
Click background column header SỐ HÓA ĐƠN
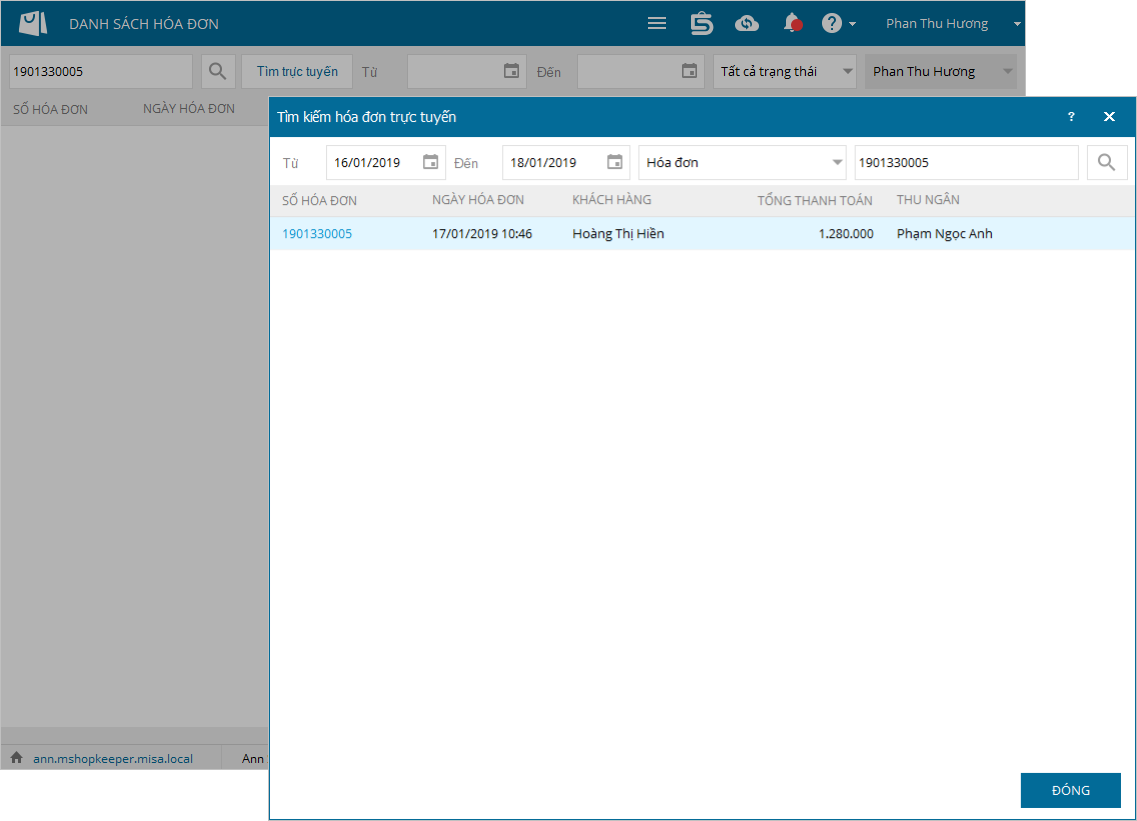coord(50,110)
